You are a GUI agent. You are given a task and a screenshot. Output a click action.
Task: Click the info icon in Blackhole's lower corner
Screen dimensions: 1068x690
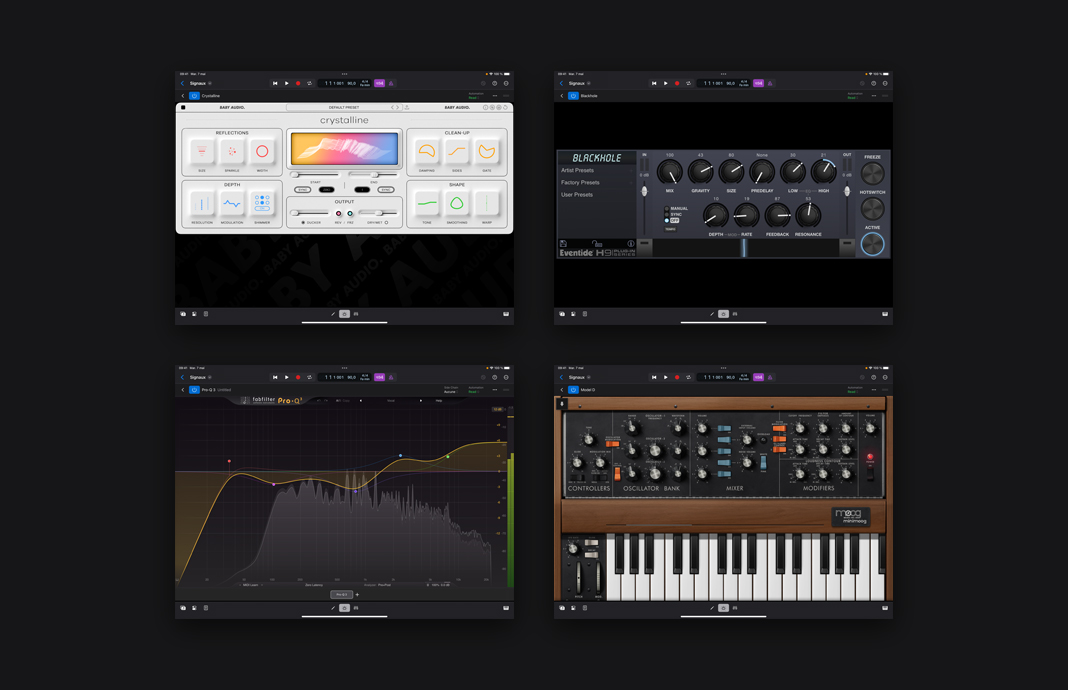pyautogui.click(x=630, y=243)
